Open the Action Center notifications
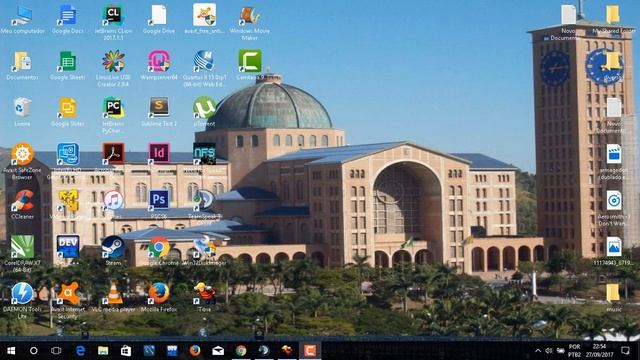The height and width of the screenshot is (360, 640). coord(625,351)
